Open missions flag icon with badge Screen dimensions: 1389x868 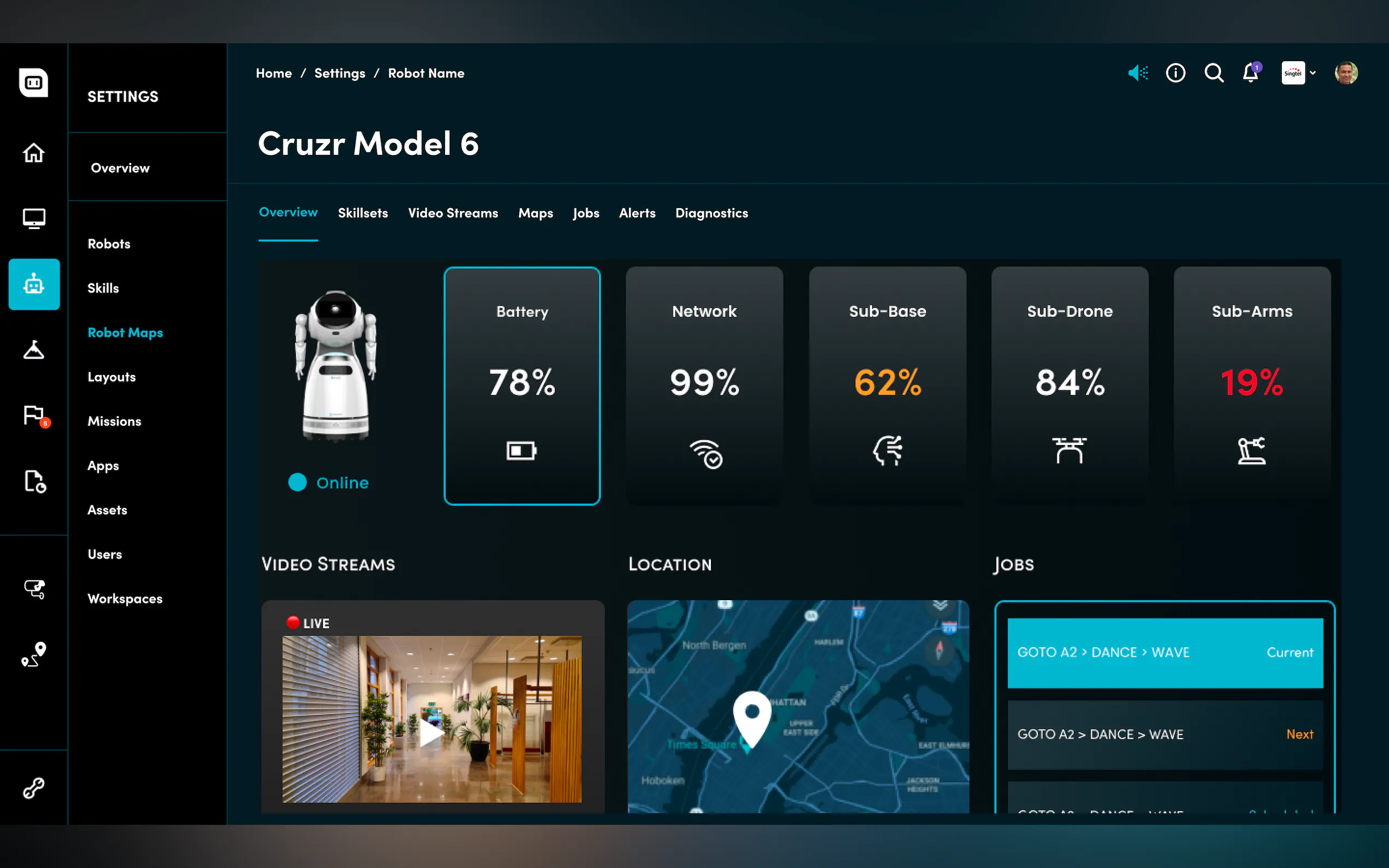(x=34, y=415)
